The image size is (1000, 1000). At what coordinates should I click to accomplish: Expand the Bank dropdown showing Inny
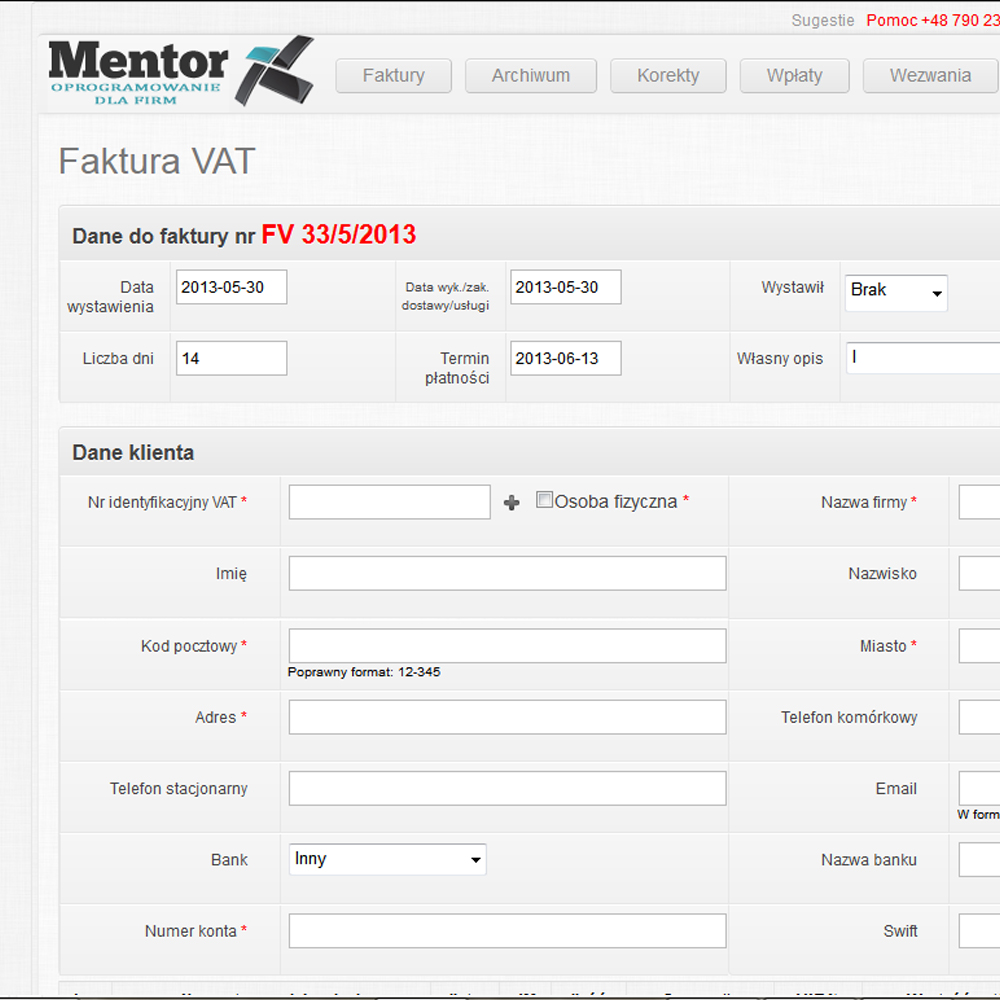[x=387, y=859]
